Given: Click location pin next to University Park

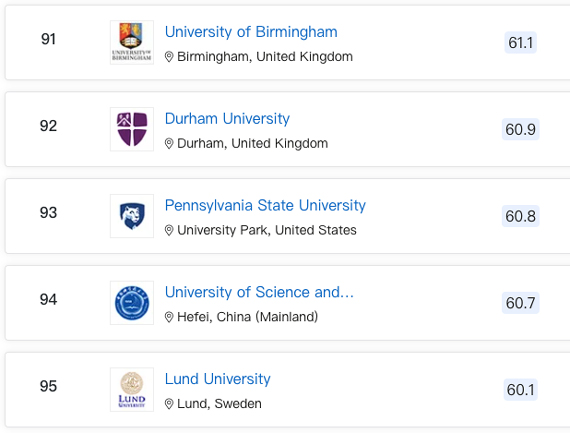Looking at the screenshot, I should [169, 230].
